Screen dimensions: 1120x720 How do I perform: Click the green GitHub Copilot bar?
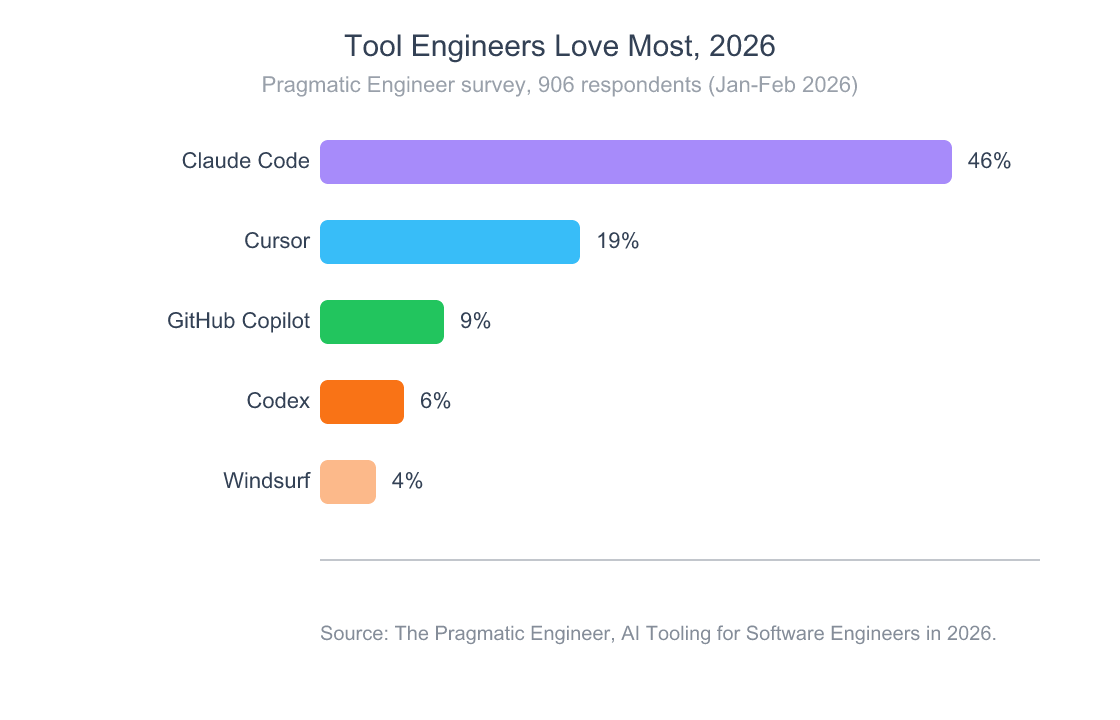[x=382, y=322]
